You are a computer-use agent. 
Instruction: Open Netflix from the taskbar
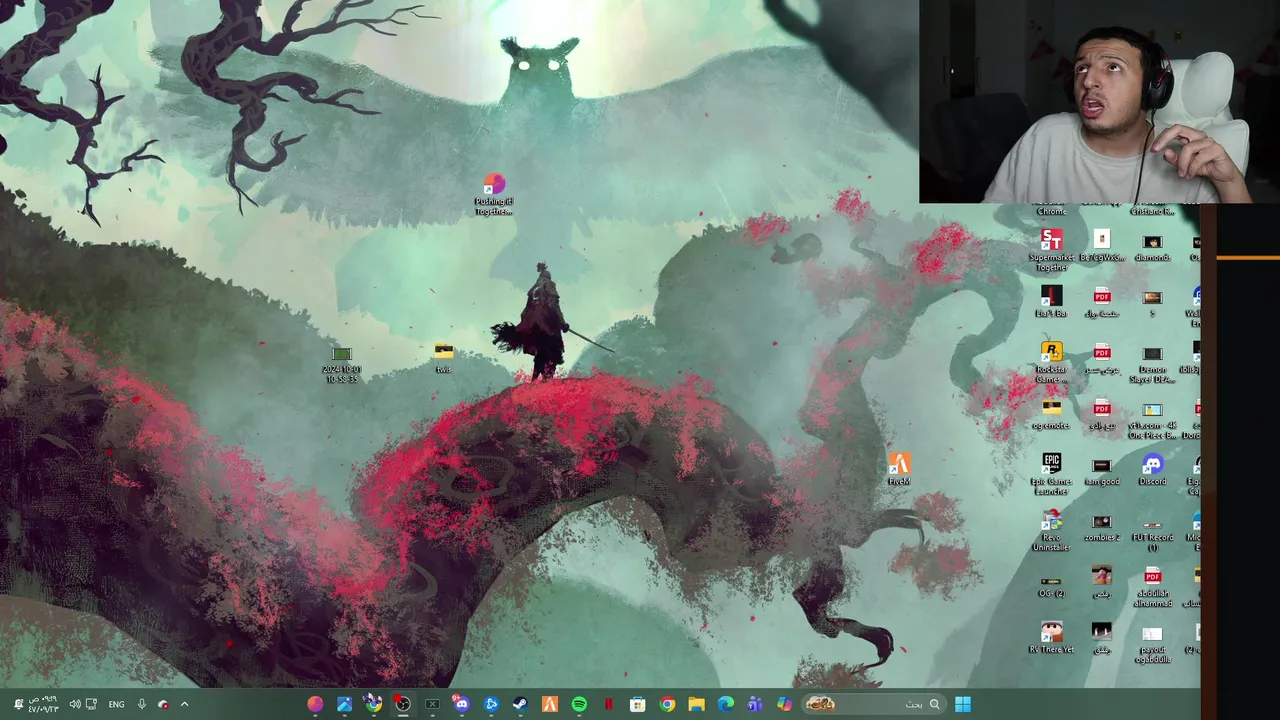[608, 704]
